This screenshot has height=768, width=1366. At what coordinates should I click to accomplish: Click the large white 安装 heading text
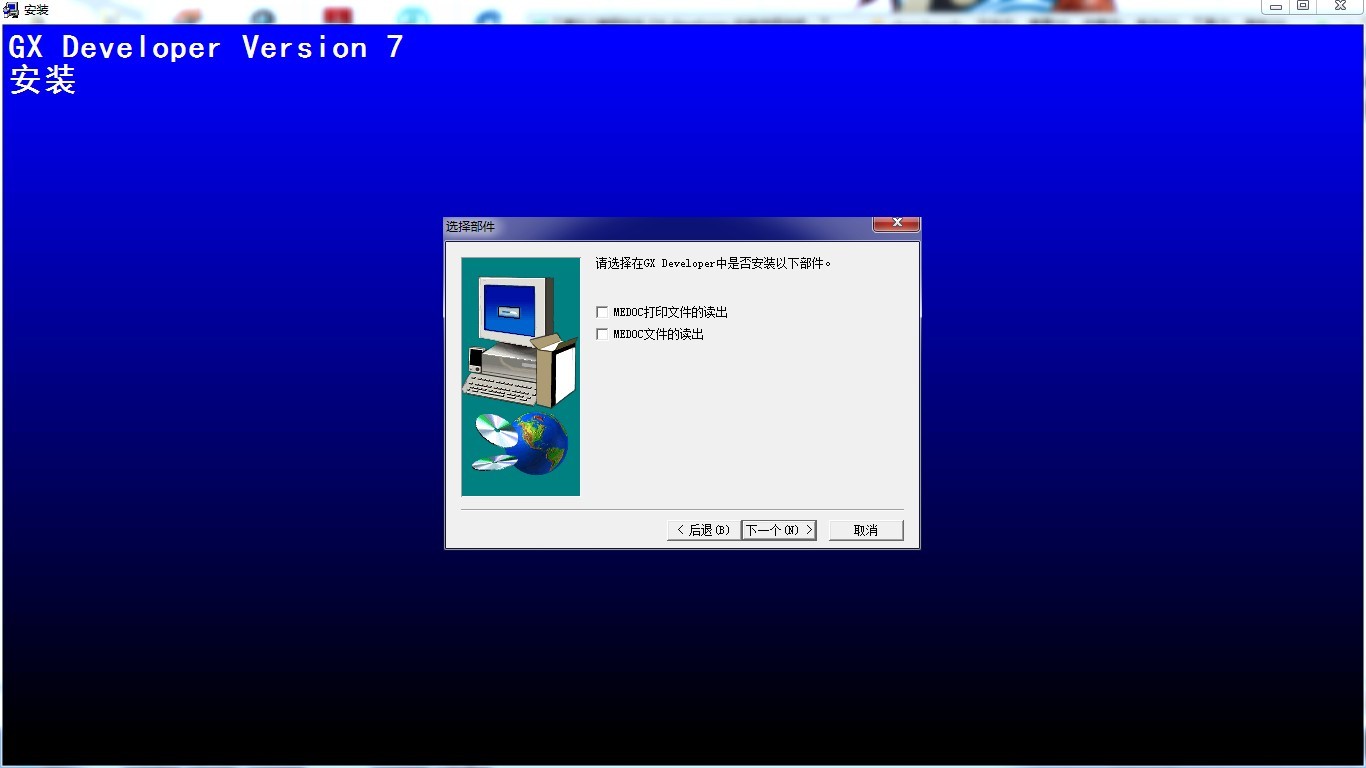click(x=43, y=80)
